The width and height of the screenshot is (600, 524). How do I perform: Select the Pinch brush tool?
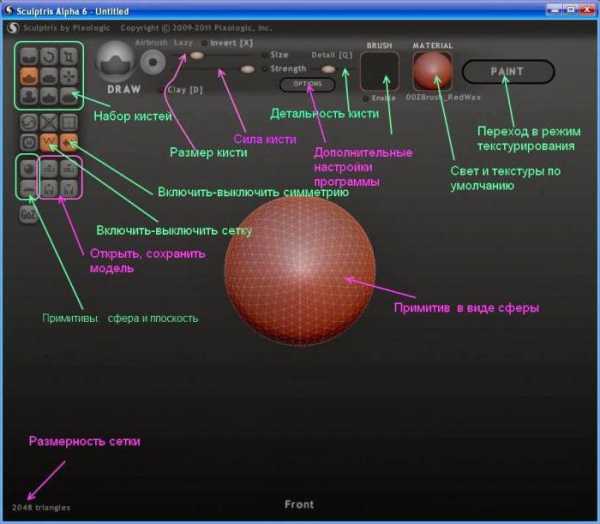49,96
